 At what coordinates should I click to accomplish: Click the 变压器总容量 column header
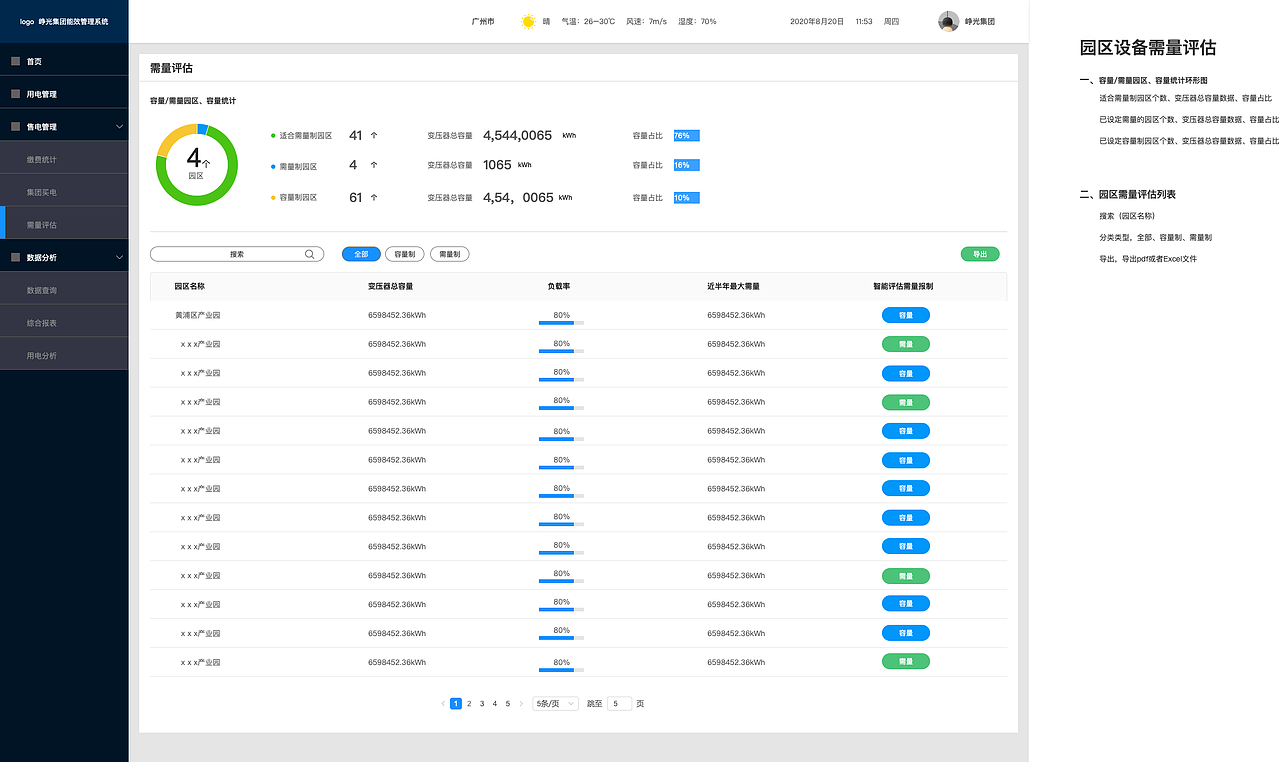coord(391,286)
